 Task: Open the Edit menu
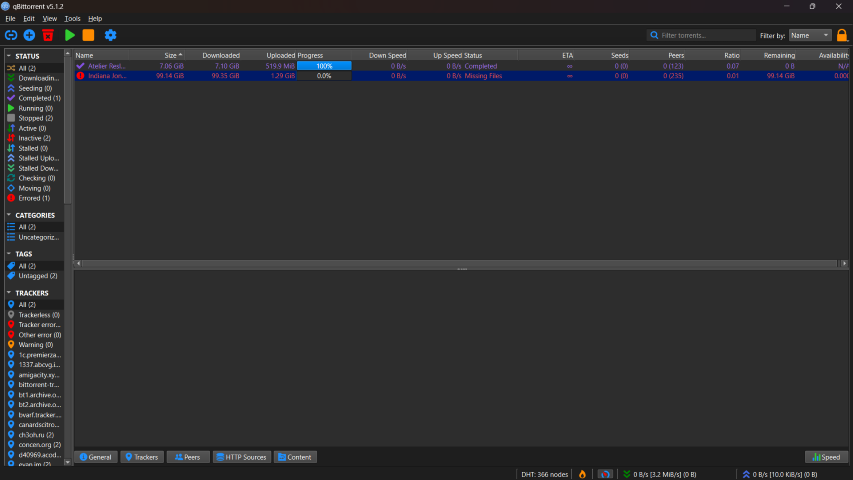[x=29, y=19]
